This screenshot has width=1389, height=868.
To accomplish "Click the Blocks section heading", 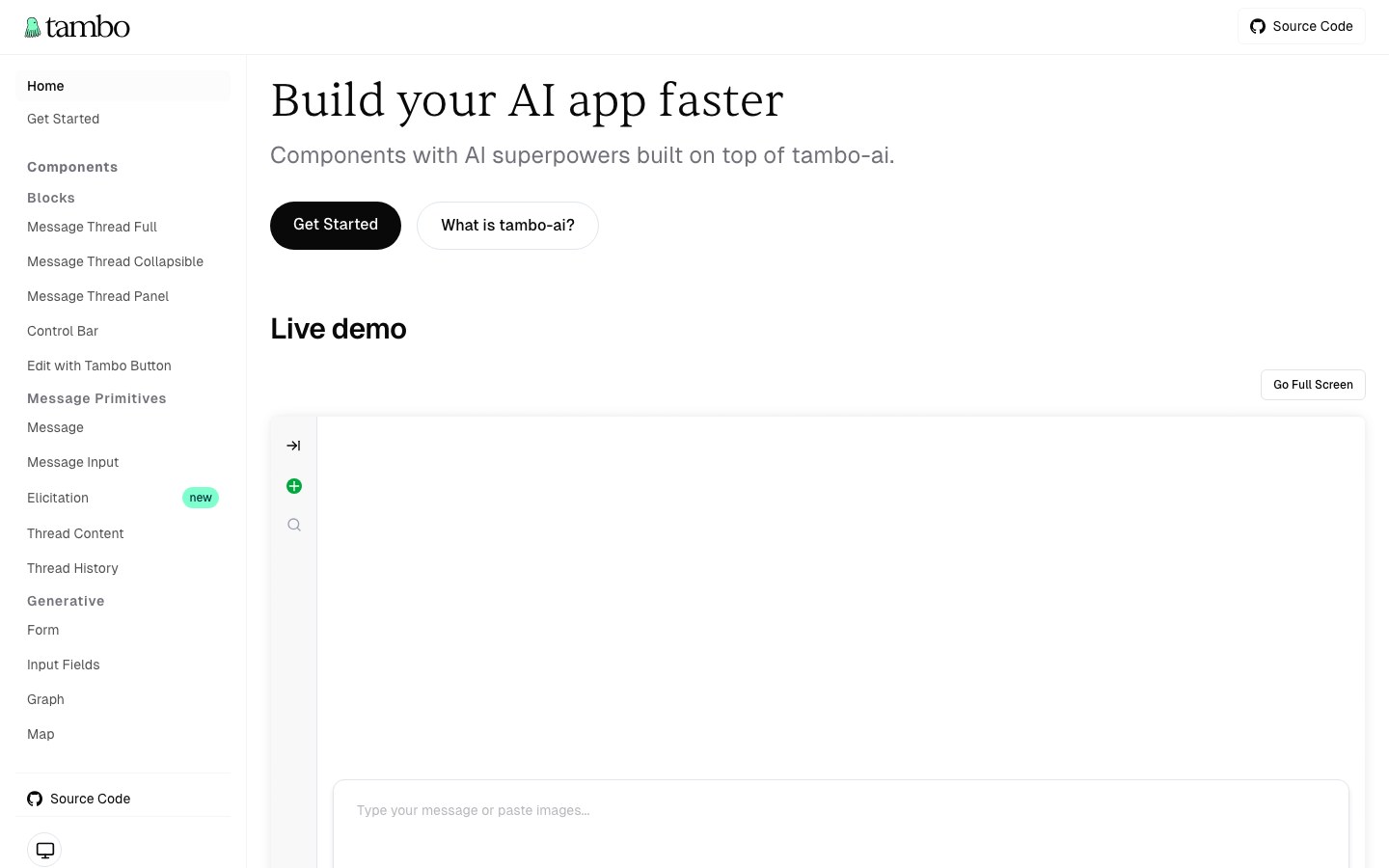I will (51, 198).
